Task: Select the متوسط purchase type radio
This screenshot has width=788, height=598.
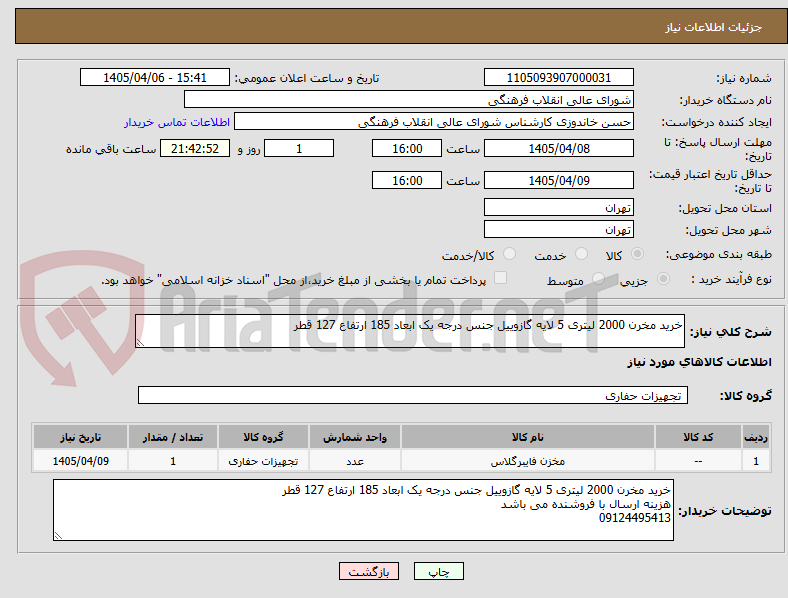Action: tap(598, 279)
